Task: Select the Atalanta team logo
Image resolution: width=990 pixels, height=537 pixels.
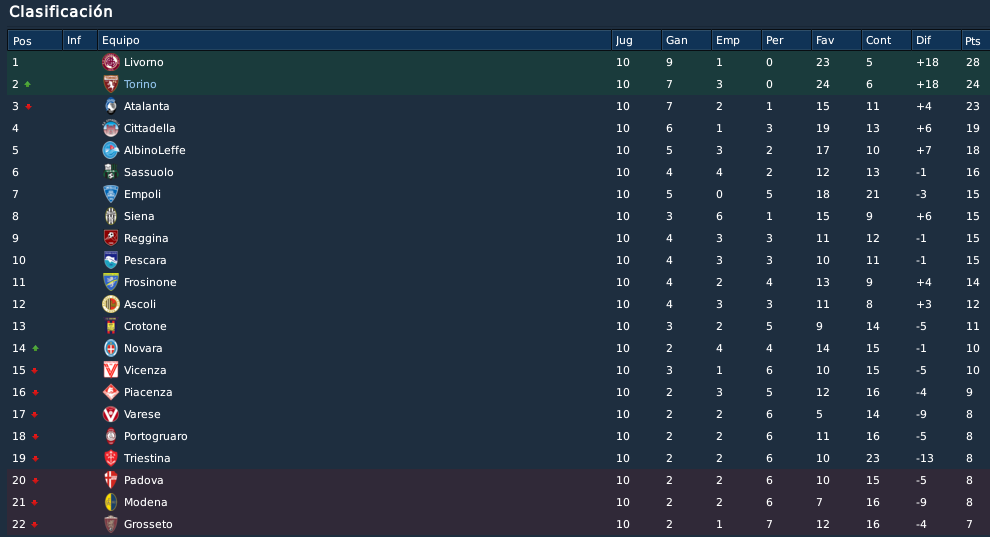Action: click(x=110, y=106)
